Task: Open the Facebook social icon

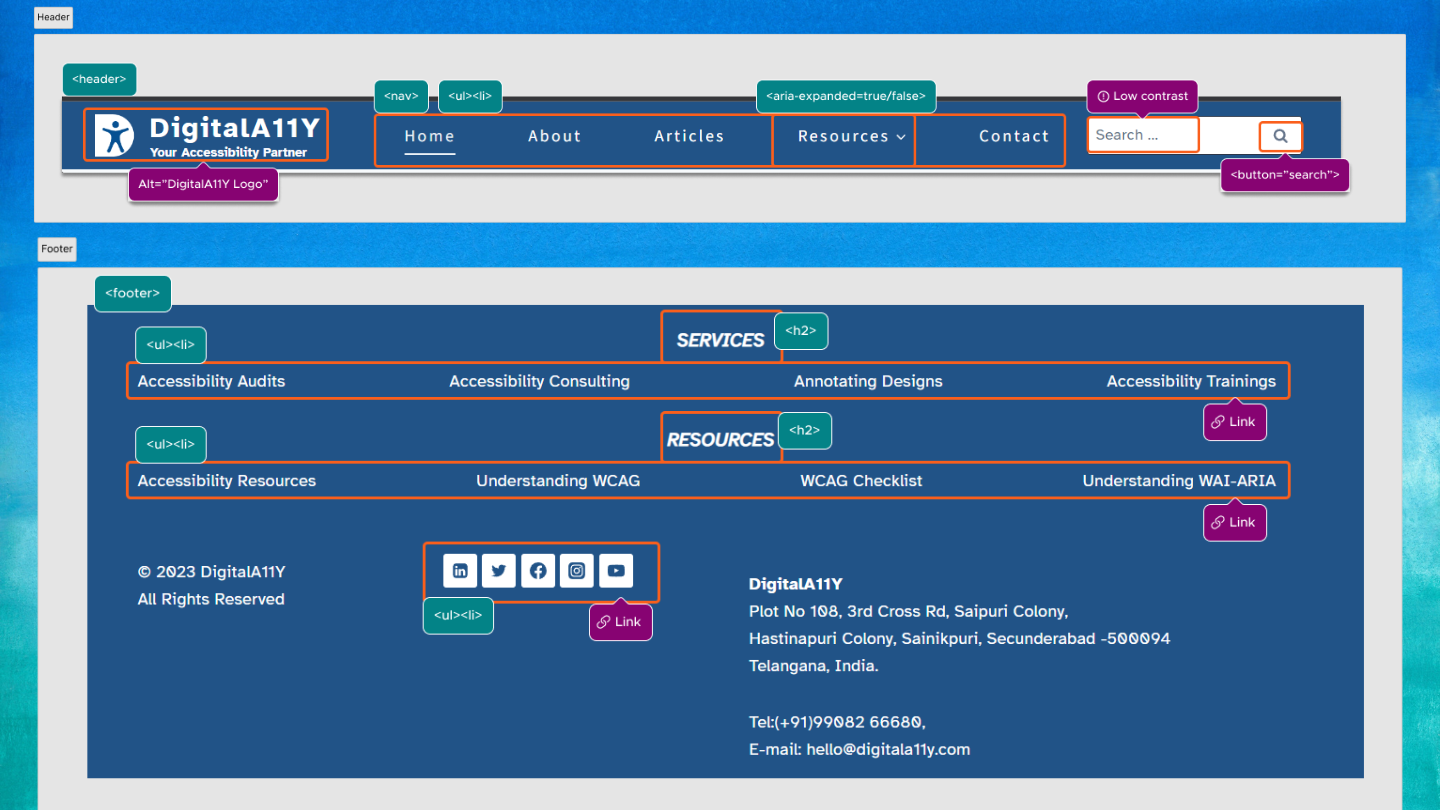Action: (x=538, y=571)
